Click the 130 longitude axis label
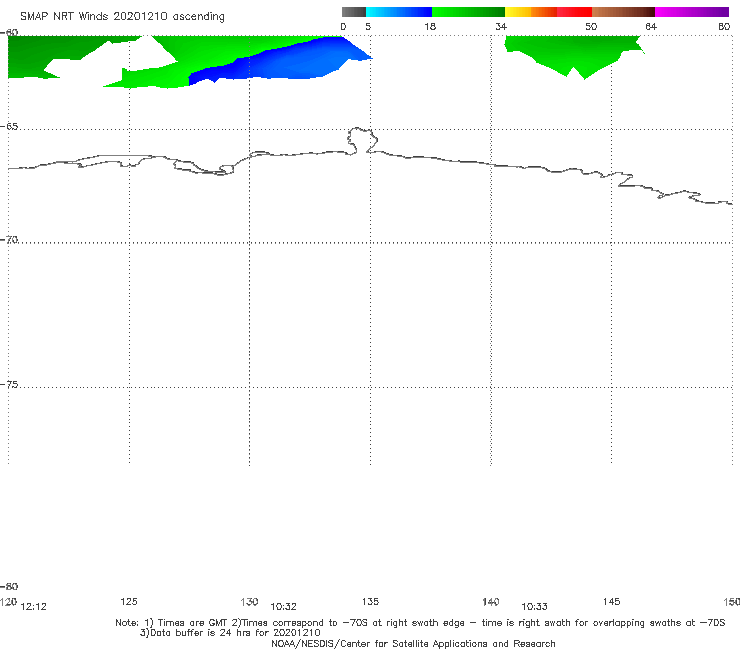Viewport: 740px width, 650px height. [249, 602]
